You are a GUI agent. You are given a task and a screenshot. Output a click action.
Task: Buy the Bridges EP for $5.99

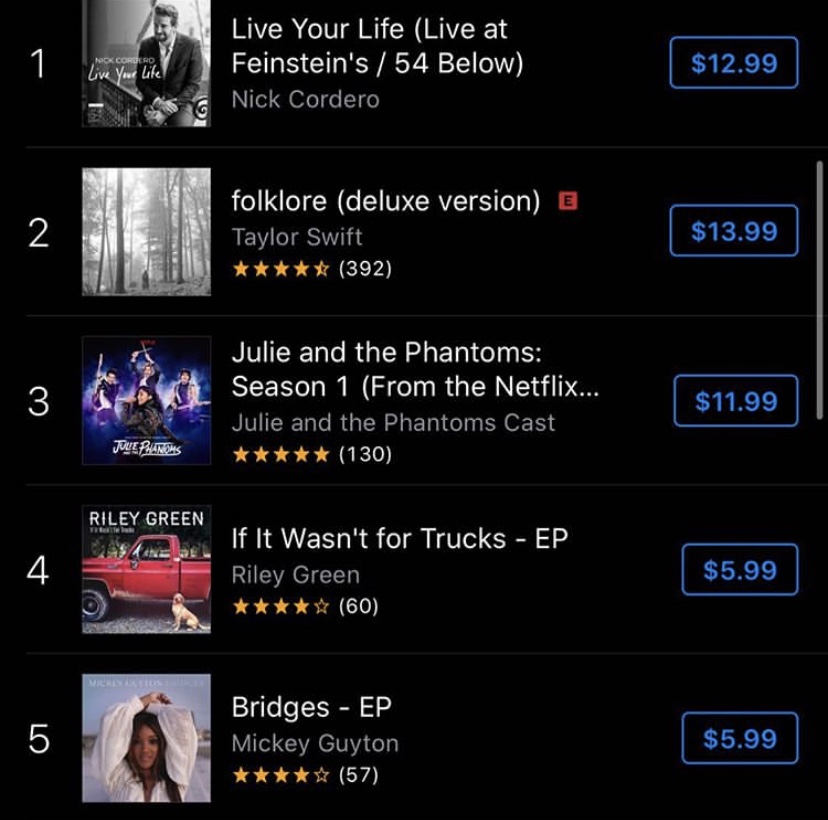740,739
